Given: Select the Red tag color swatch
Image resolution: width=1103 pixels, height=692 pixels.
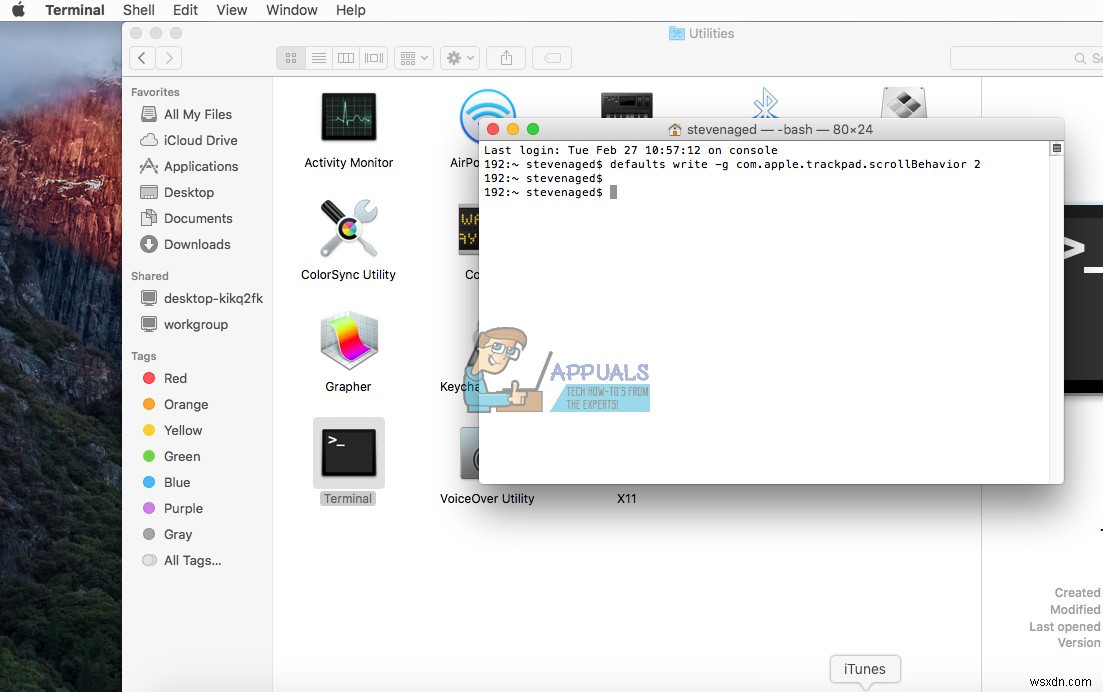Looking at the screenshot, I should click(x=151, y=378).
